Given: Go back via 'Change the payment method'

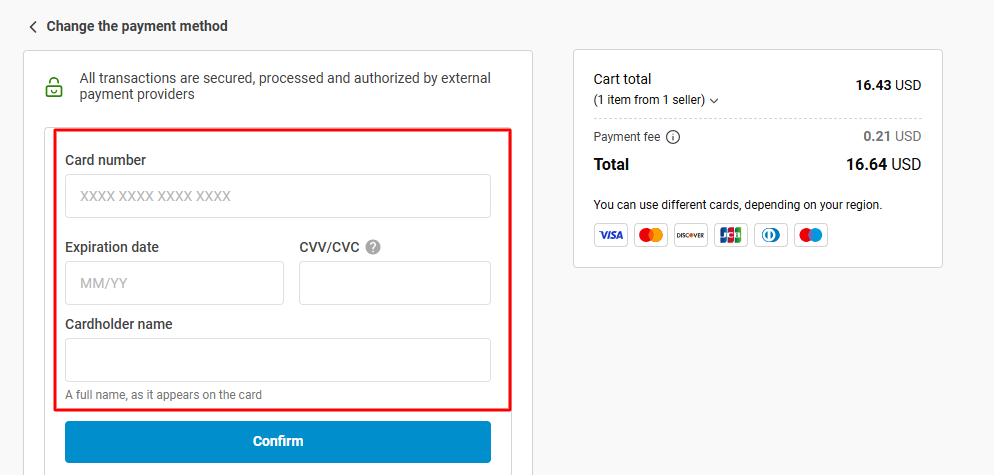Looking at the screenshot, I should 137,27.
